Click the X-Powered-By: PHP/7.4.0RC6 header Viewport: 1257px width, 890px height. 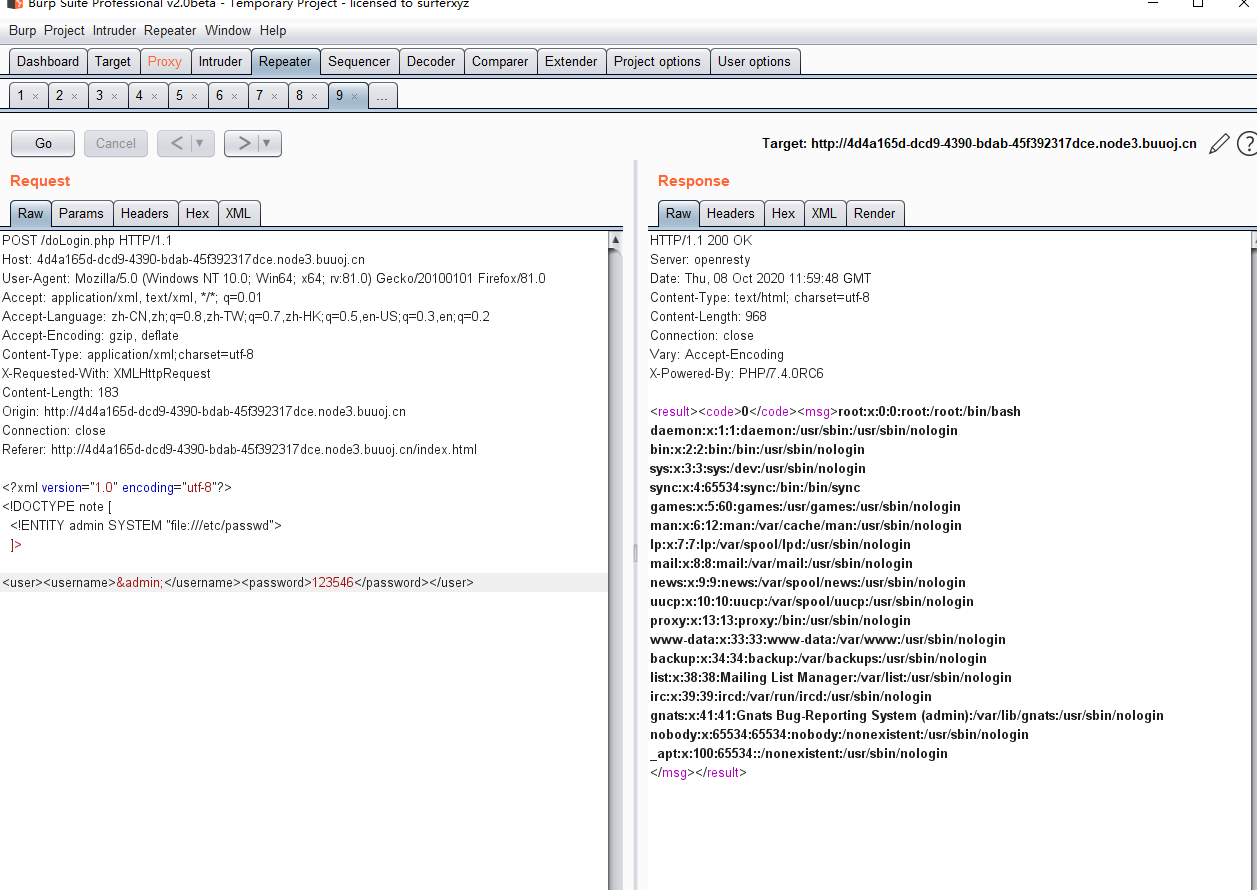(x=737, y=374)
